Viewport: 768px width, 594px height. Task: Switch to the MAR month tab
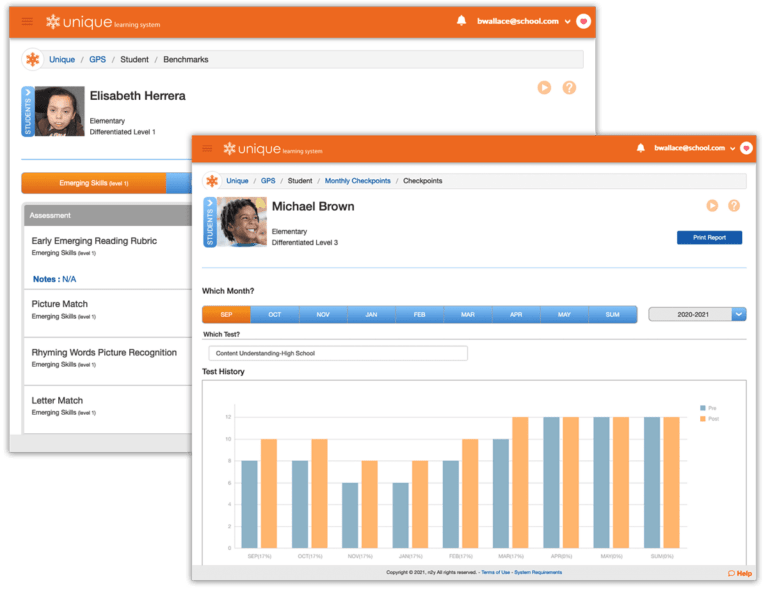point(468,314)
